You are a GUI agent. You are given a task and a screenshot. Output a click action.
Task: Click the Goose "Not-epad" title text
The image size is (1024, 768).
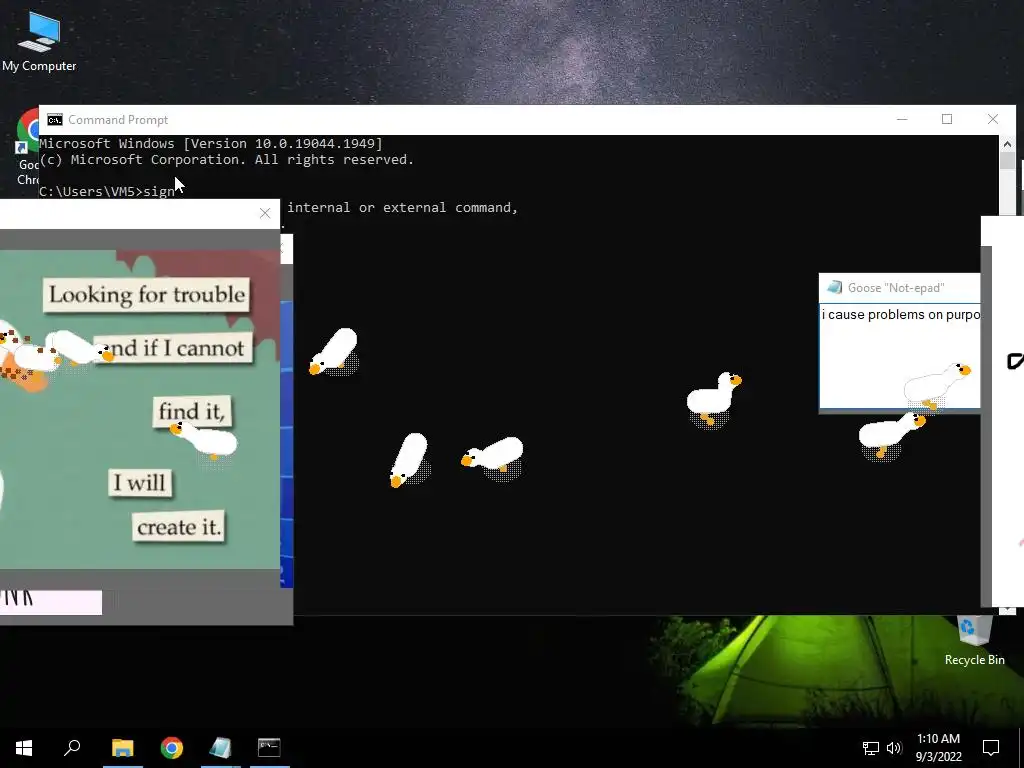click(896, 288)
